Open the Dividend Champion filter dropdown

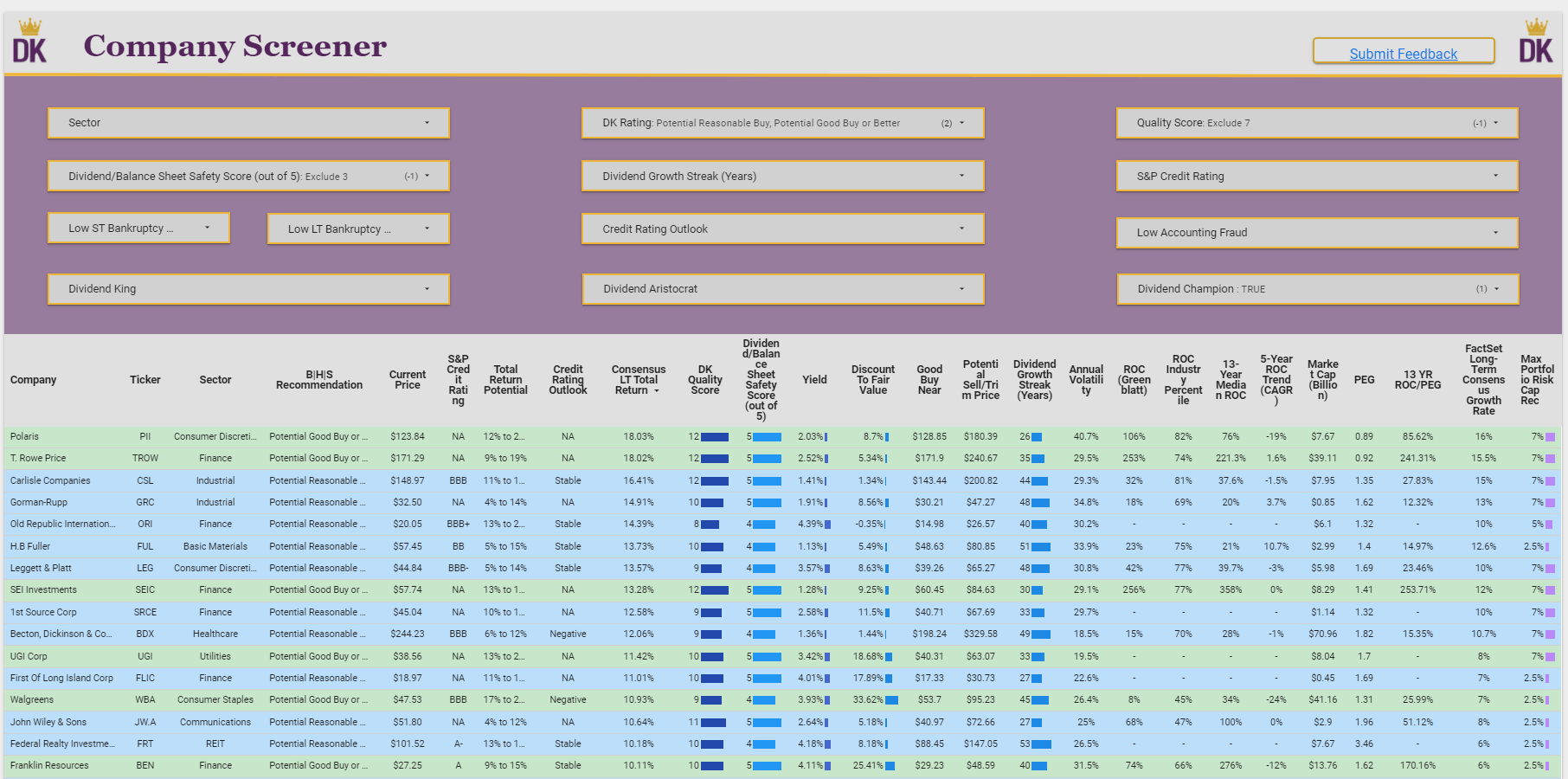(1317, 289)
